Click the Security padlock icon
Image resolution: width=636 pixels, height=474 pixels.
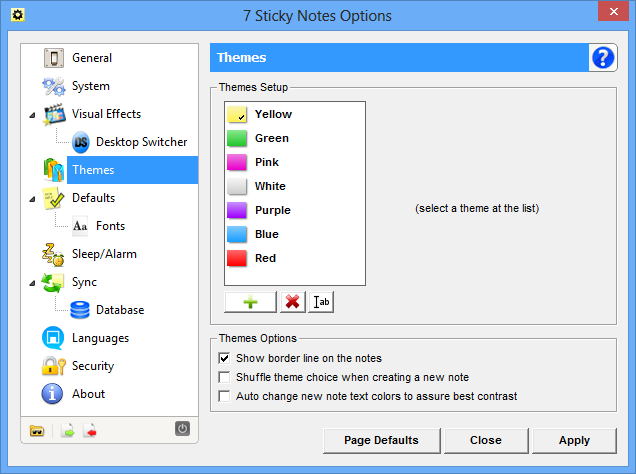coord(54,366)
